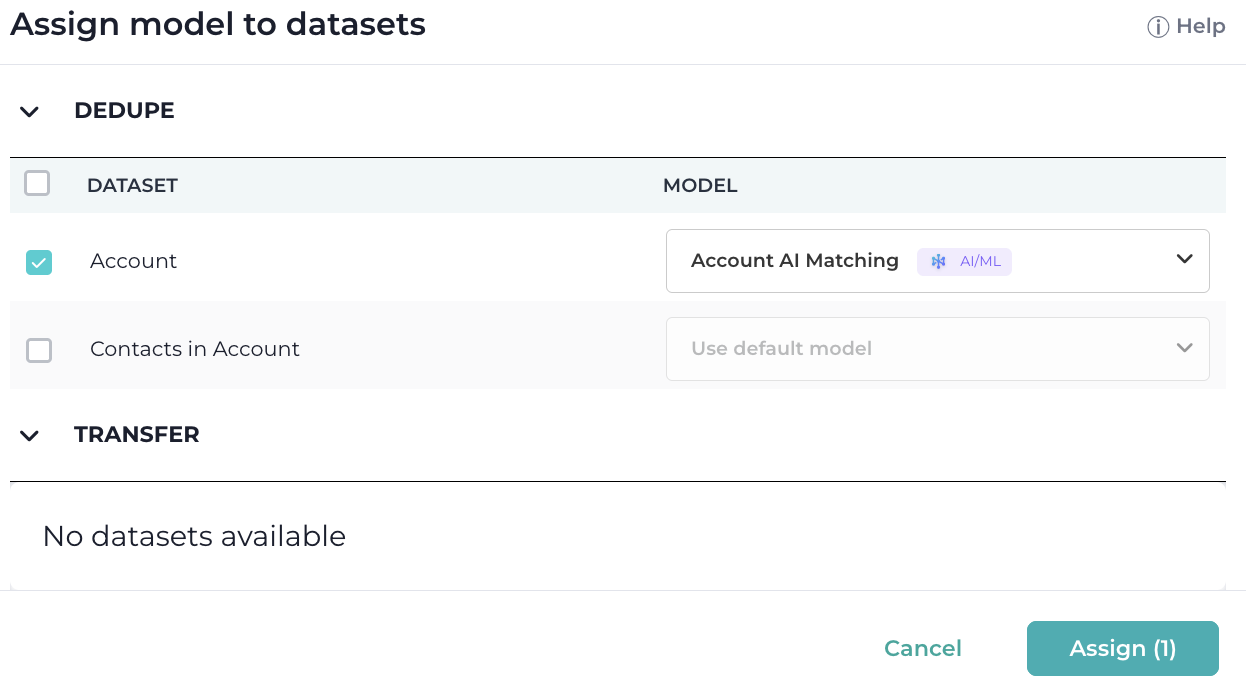Check the Contacts in Account checkbox
The image size is (1246, 686).
[39, 350]
